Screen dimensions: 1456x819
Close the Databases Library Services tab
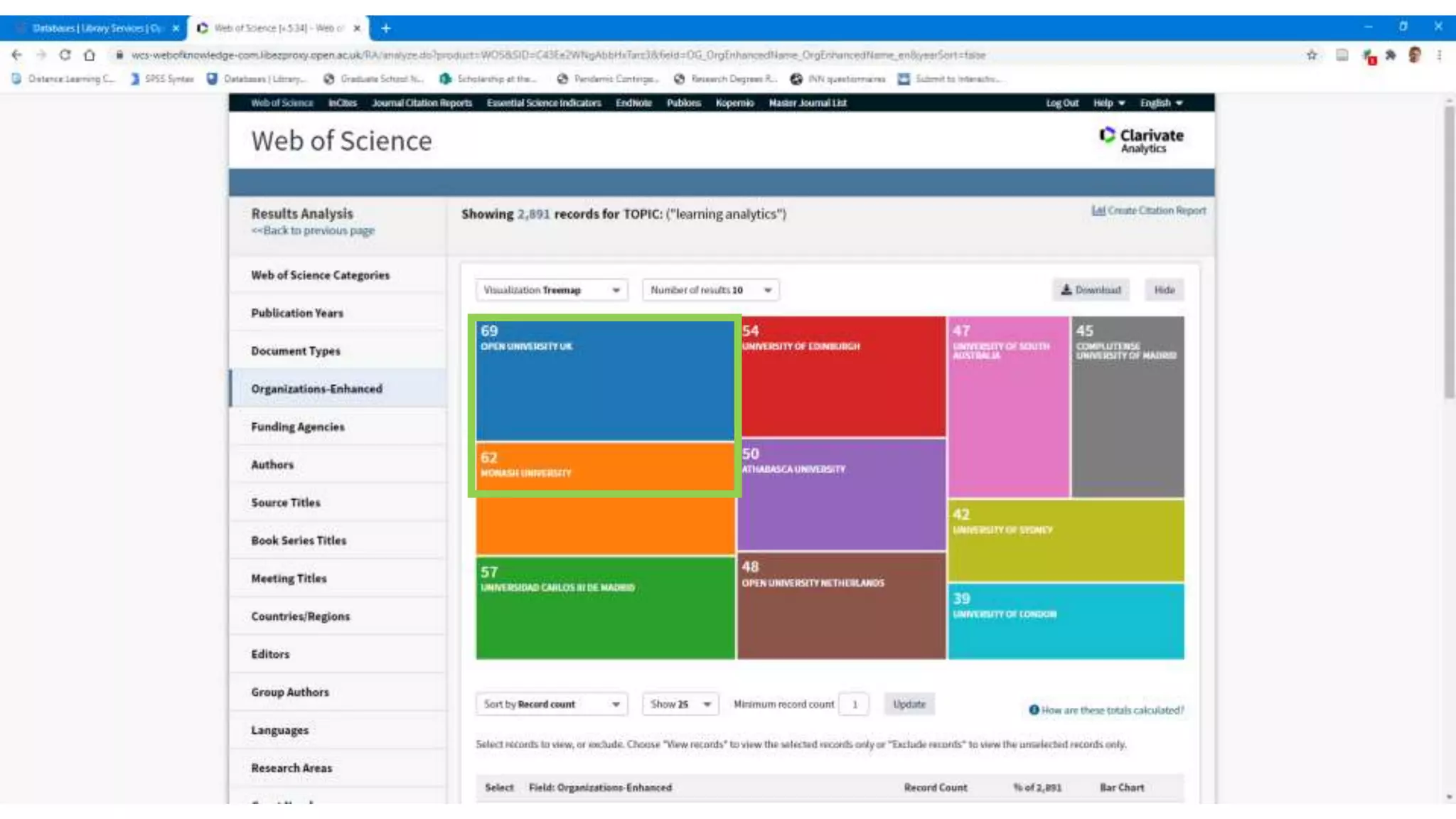click(176, 28)
